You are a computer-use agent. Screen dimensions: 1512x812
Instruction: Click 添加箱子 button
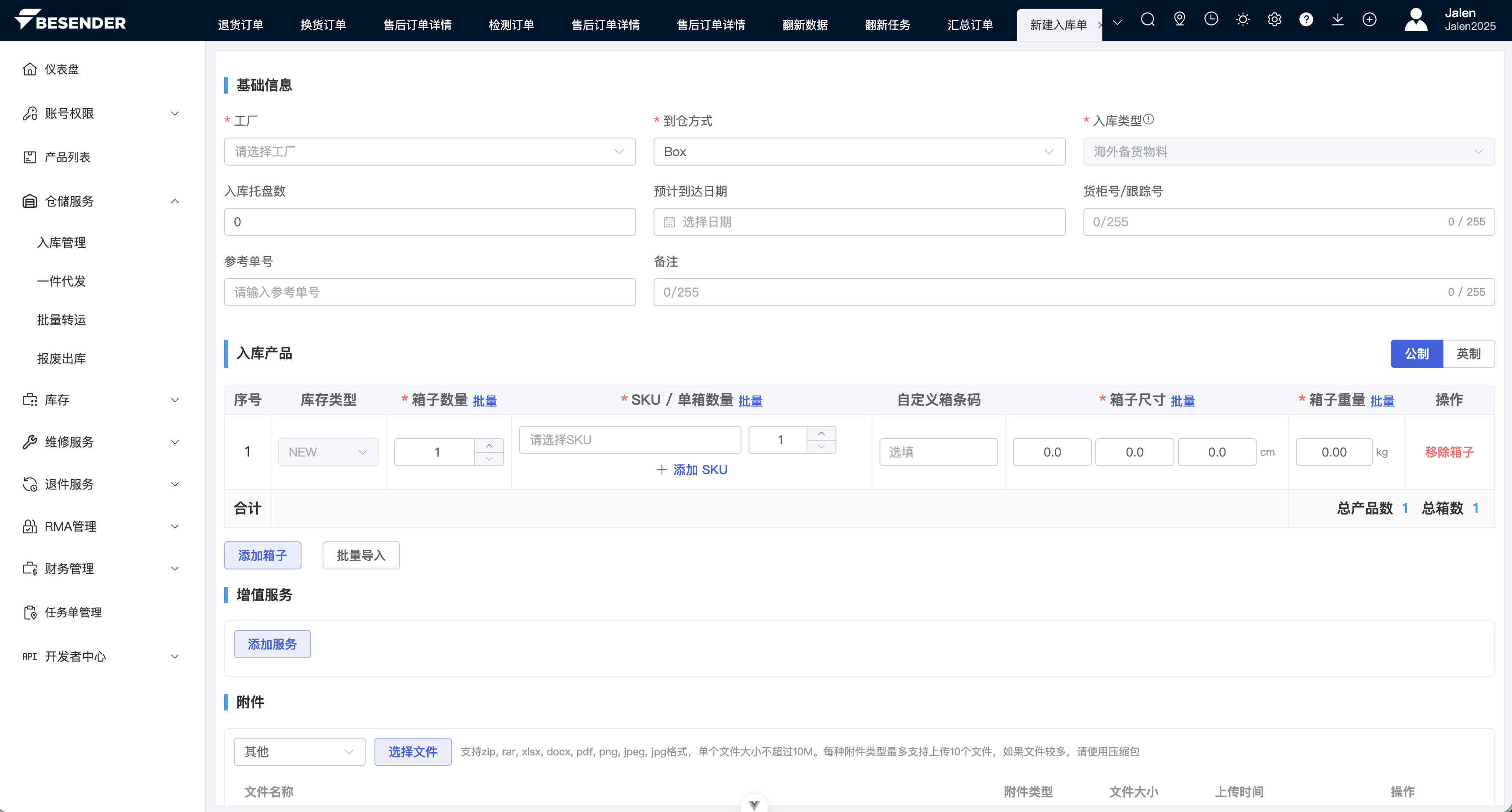point(262,555)
